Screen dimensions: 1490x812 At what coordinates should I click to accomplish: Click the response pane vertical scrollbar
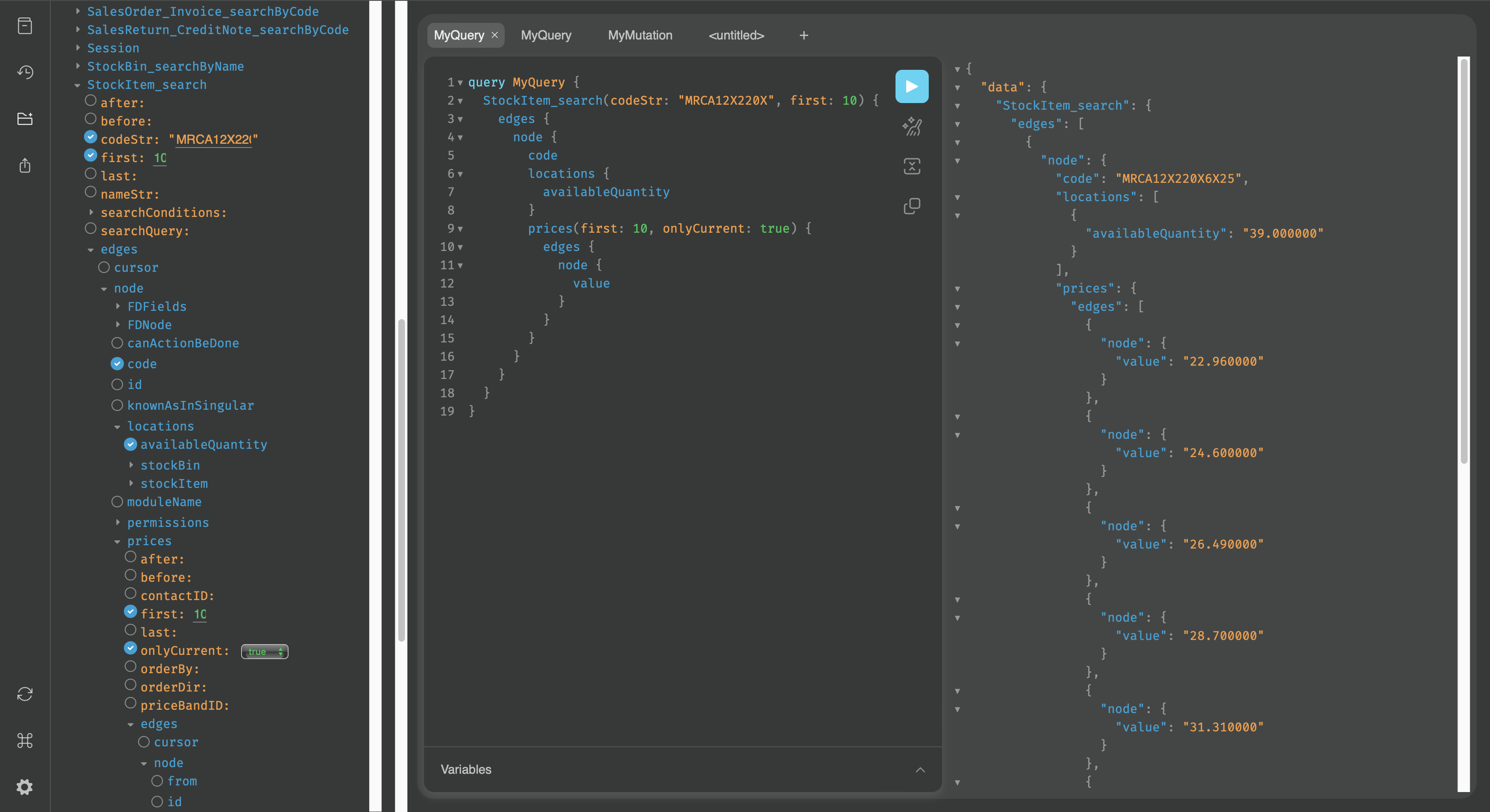click(1464, 260)
